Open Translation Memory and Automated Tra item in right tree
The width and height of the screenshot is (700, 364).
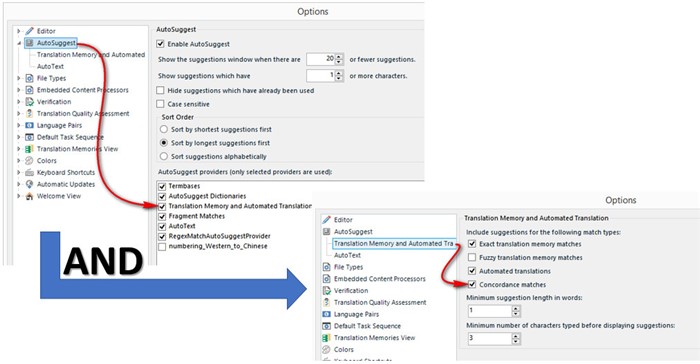394,243
